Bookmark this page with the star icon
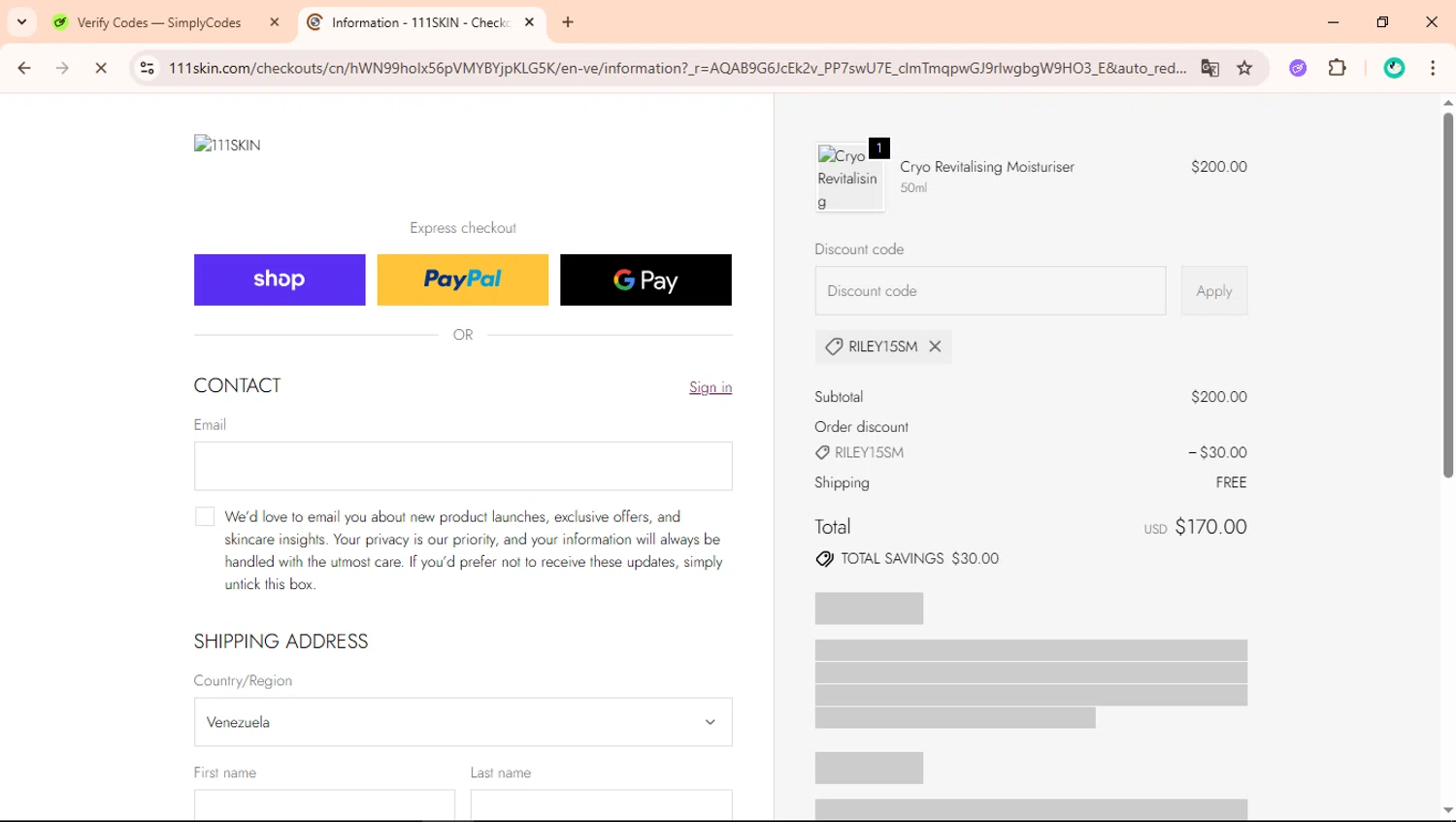This screenshot has width=1456, height=822. [1244, 68]
